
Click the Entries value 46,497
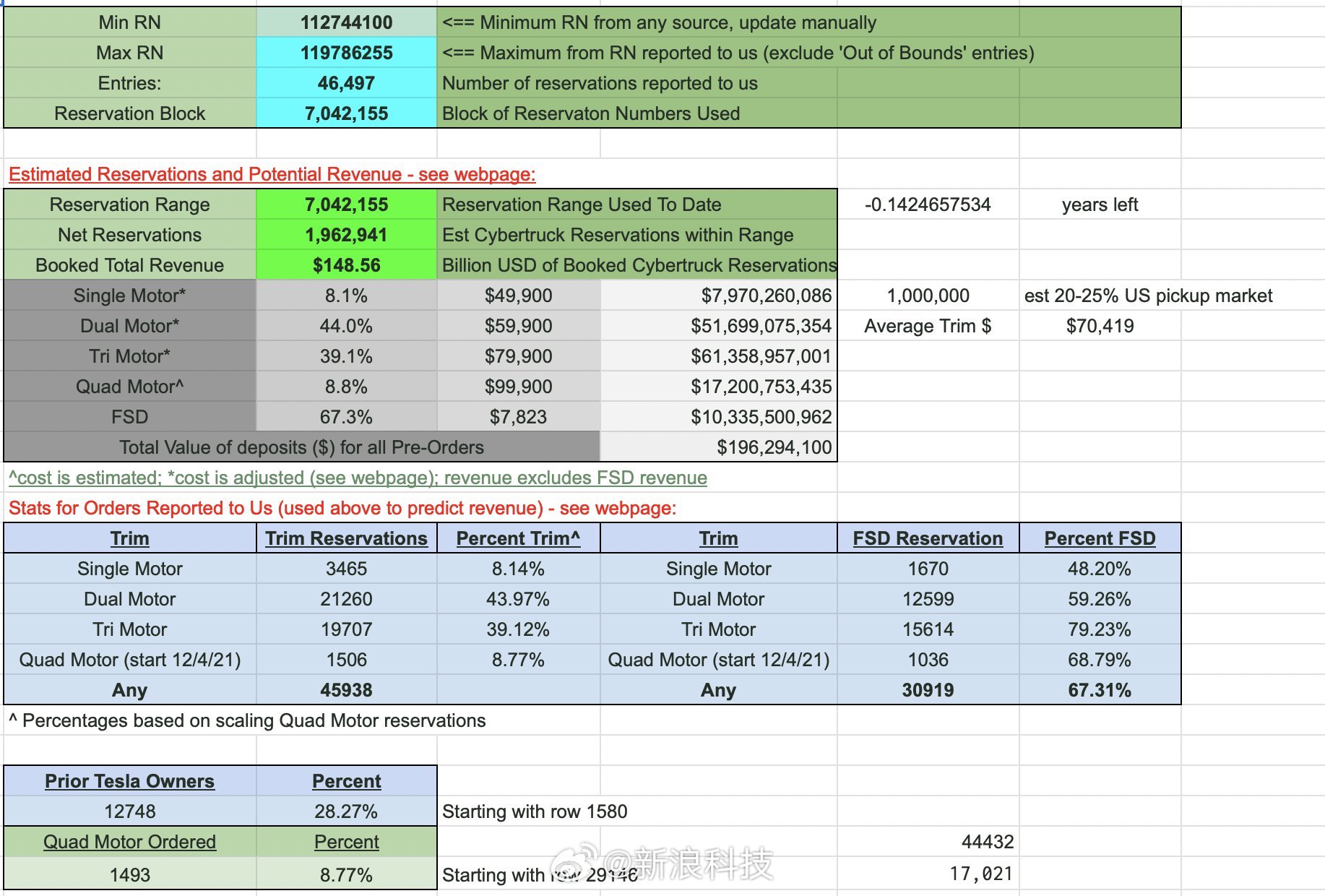346,83
